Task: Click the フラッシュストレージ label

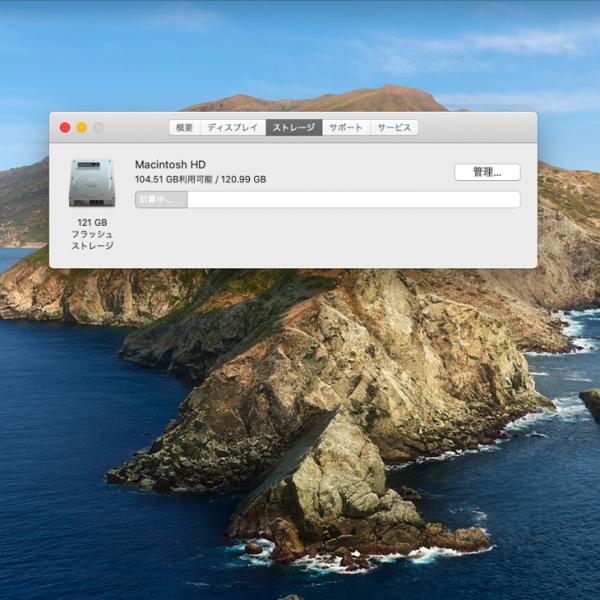Action: 92,240
